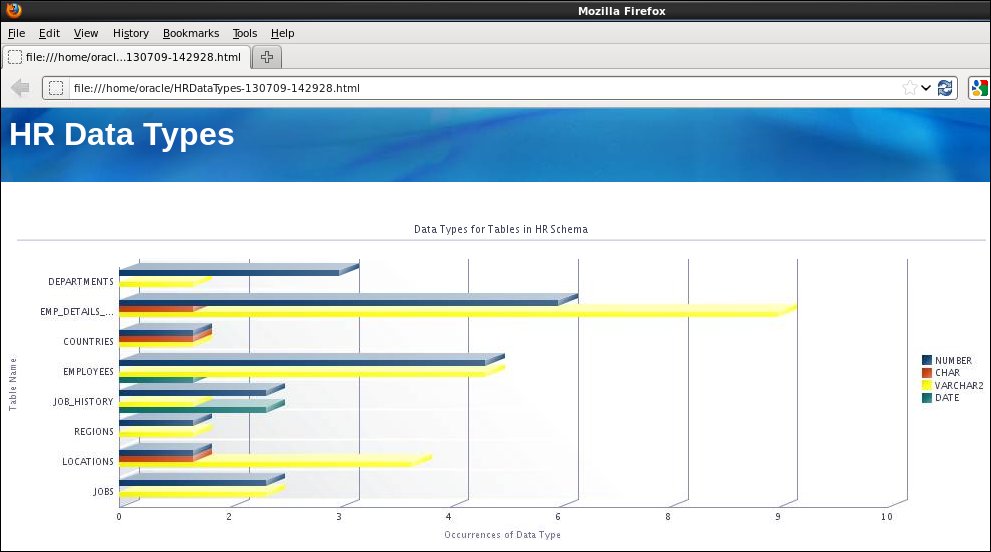Click the LOCATIONS axis label
Image resolution: width=991 pixels, height=552 pixels.
pyautogui.click(x=88, y=462)
